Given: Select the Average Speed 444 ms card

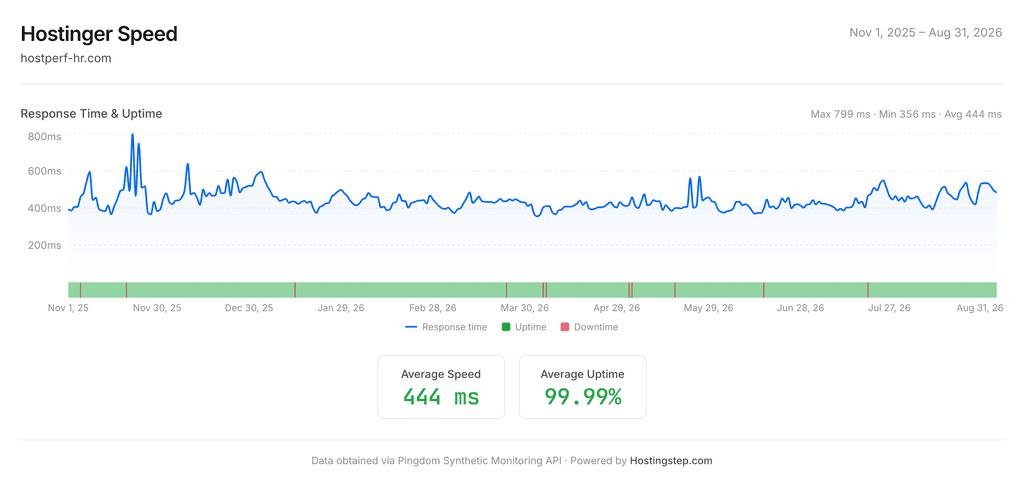Looking at the screenshot, I should click(441, 387).
